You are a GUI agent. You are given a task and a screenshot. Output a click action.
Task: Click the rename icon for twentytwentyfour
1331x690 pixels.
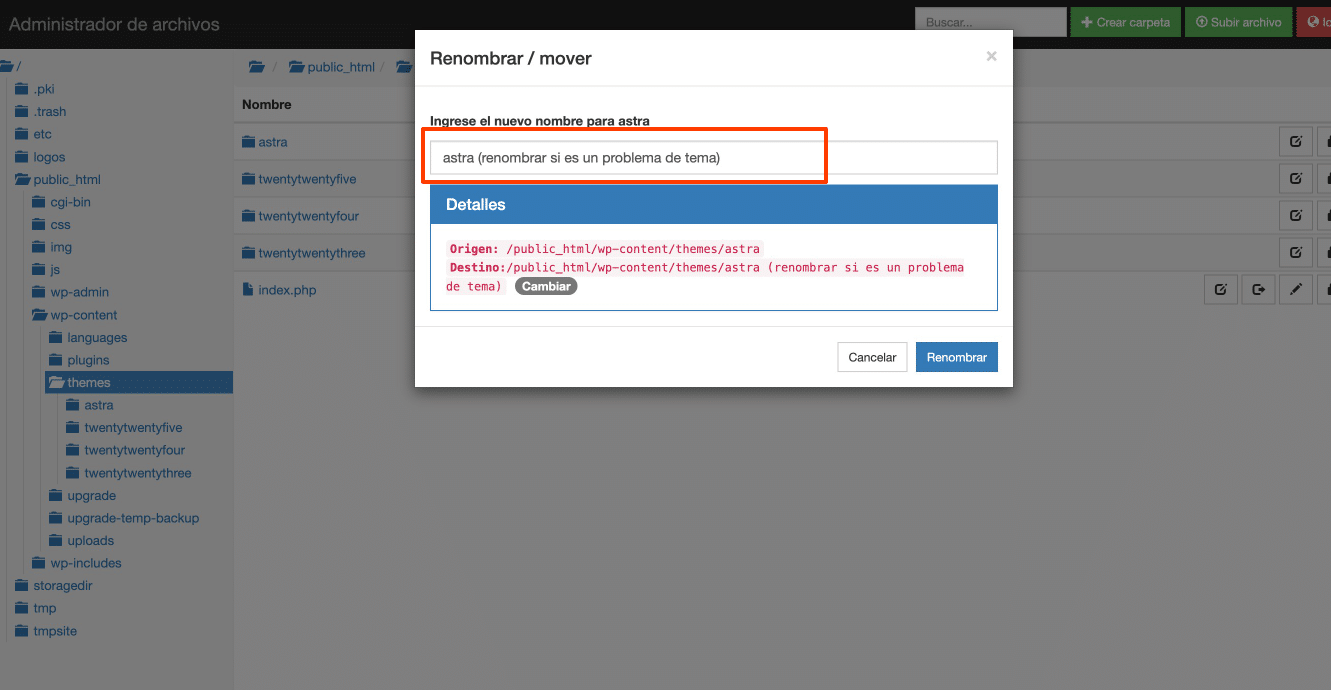click(1295, 216)
